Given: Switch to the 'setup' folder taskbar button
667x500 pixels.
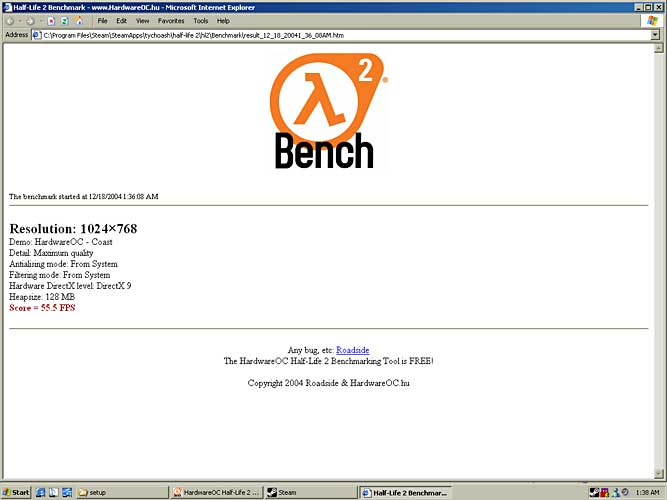Looking at the screenshot, I should click(x=123, y=492).
